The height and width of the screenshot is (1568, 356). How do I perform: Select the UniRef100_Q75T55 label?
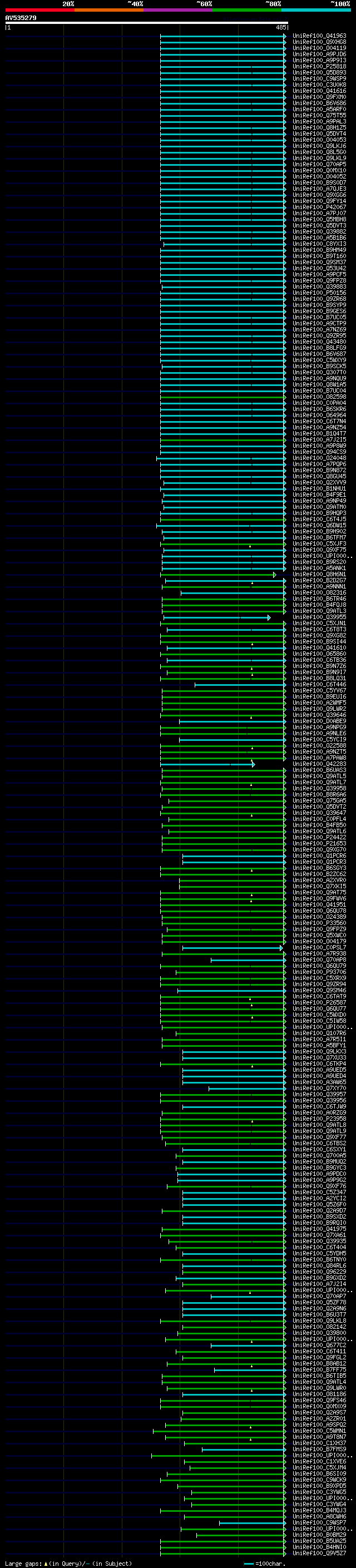pos(319,116)
